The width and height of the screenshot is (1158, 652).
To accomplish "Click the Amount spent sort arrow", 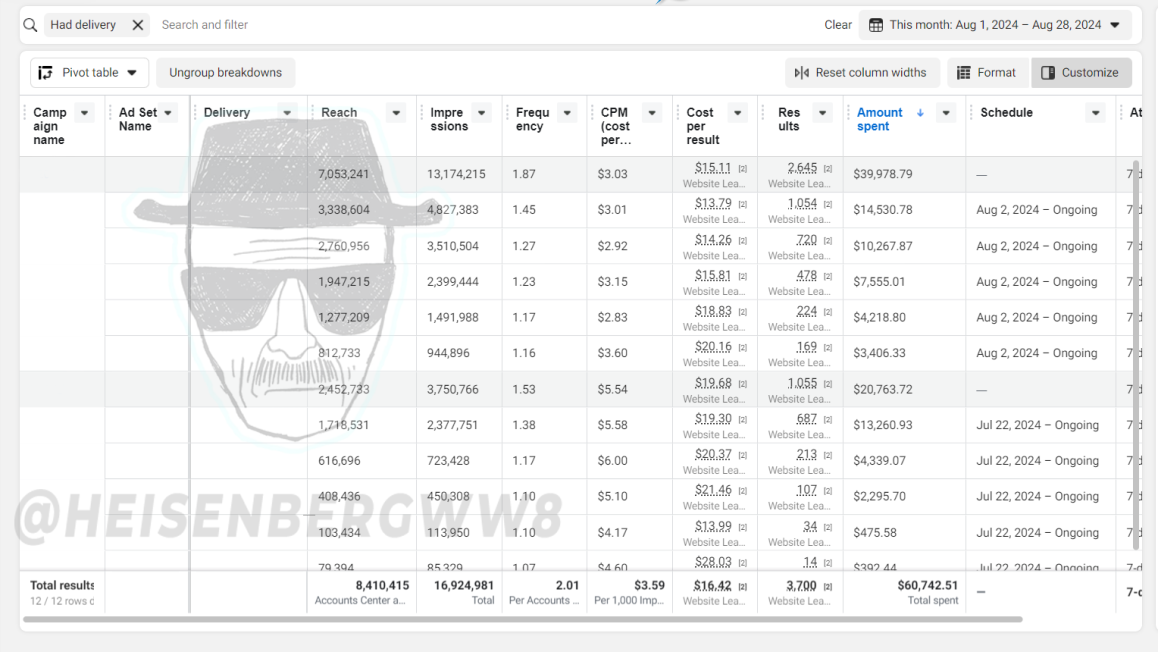I will [920, 113].
